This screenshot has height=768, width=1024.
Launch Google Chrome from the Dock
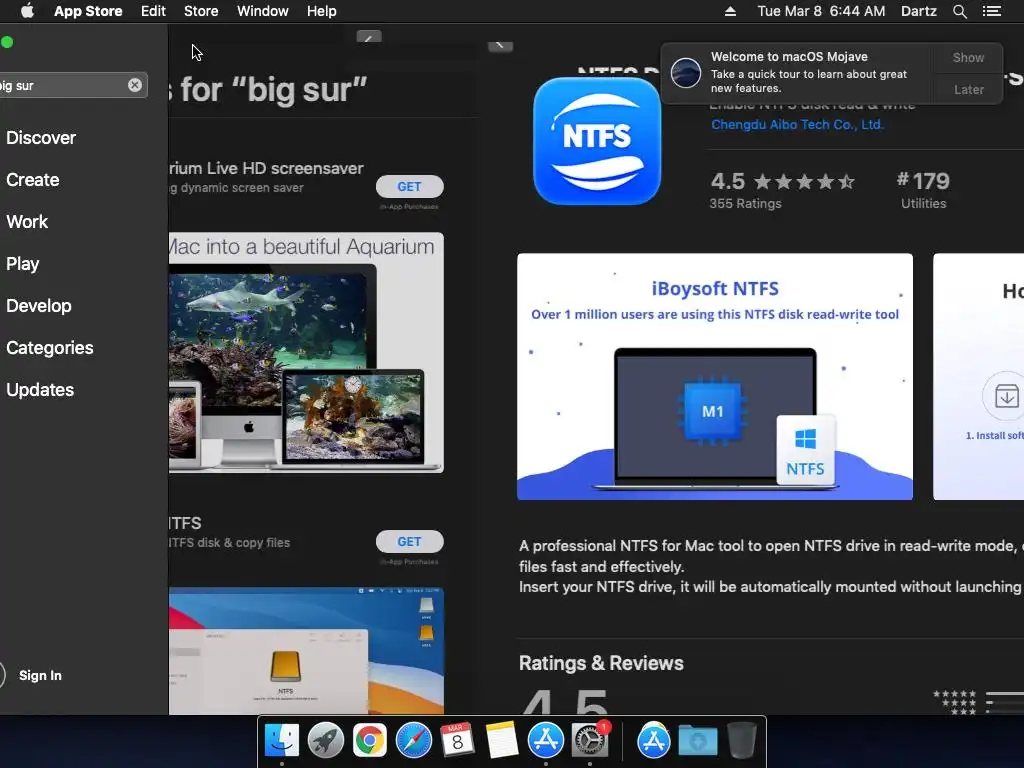click(x=370, y=741)
